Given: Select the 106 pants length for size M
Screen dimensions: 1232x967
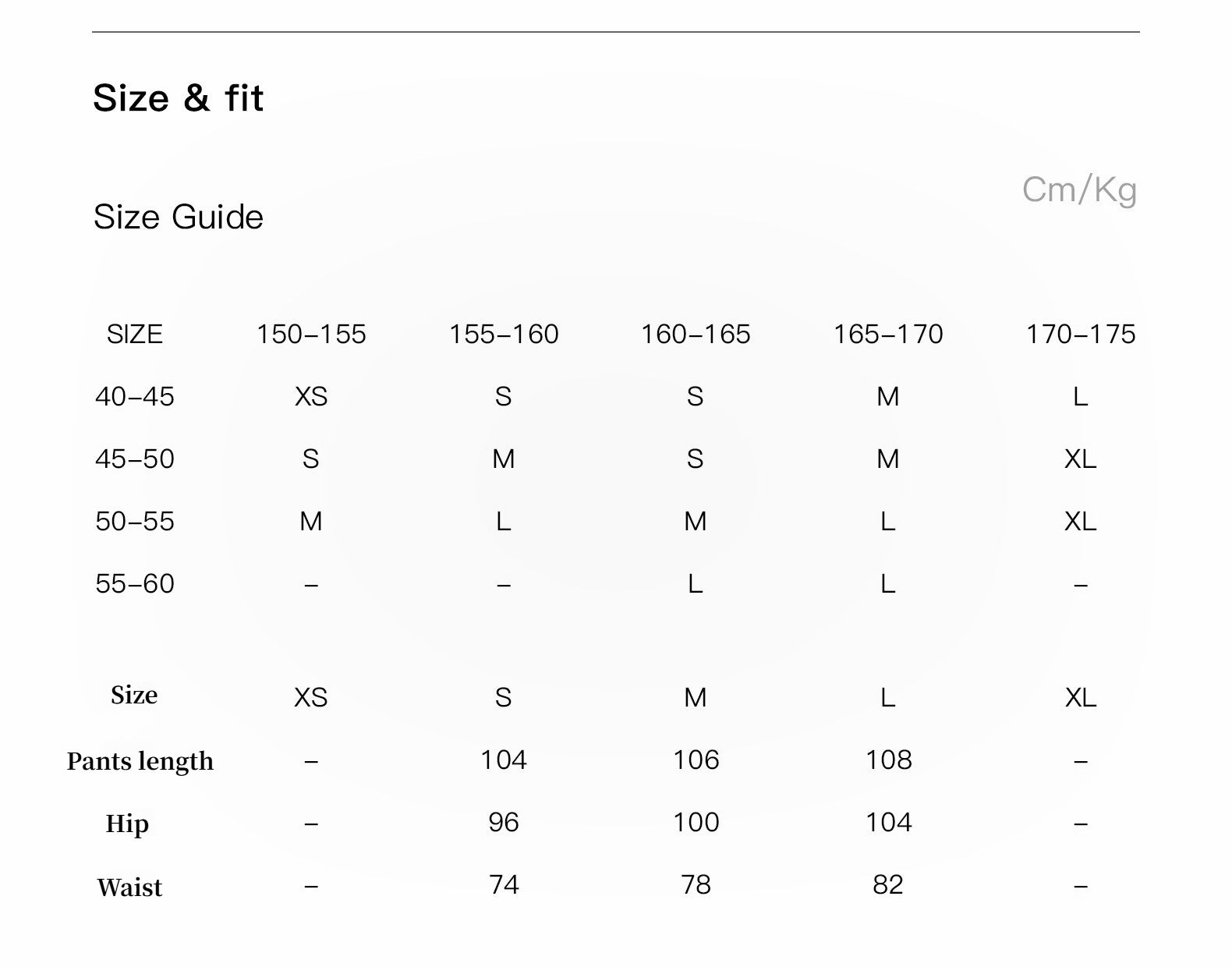Looking at the screenshot, I should (x=696, y=760).
